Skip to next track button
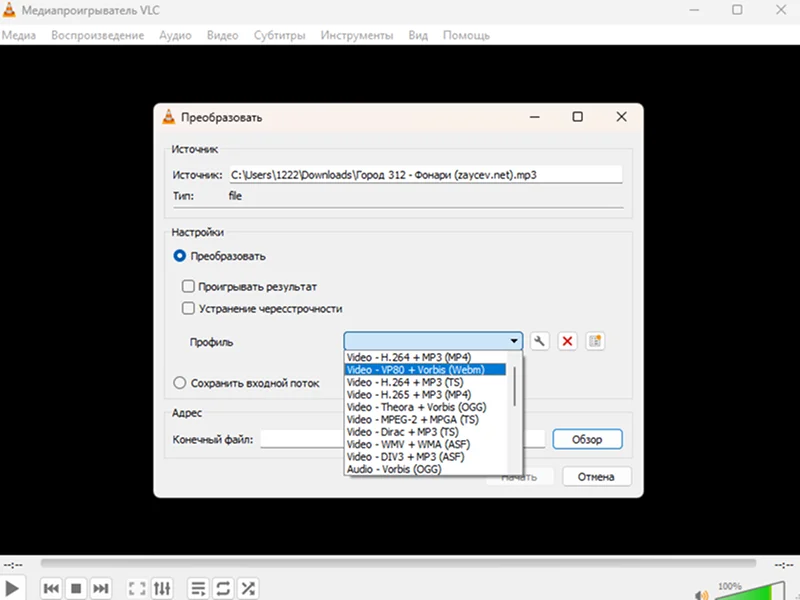 (101, 588)
